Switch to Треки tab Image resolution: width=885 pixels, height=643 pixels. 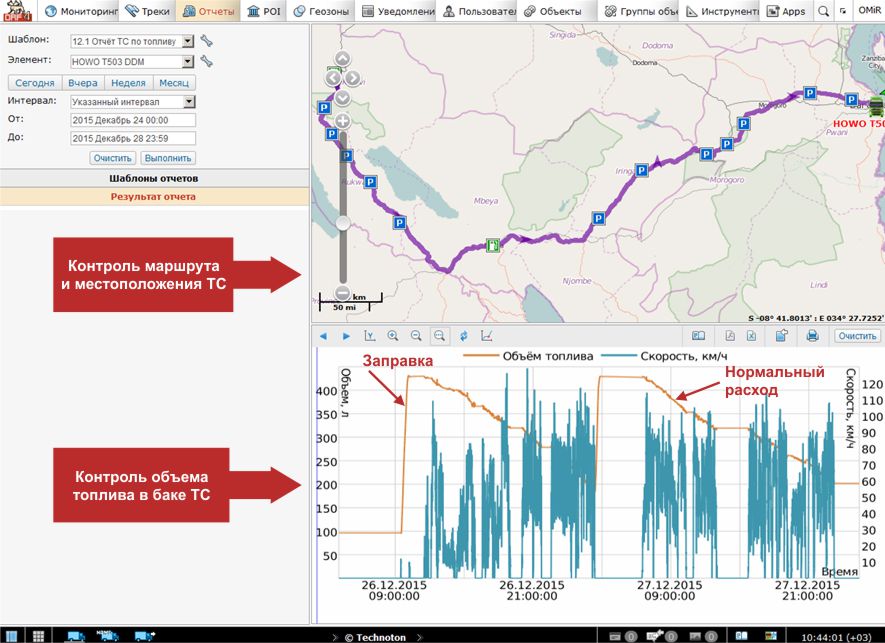click(x=148, y=11)
